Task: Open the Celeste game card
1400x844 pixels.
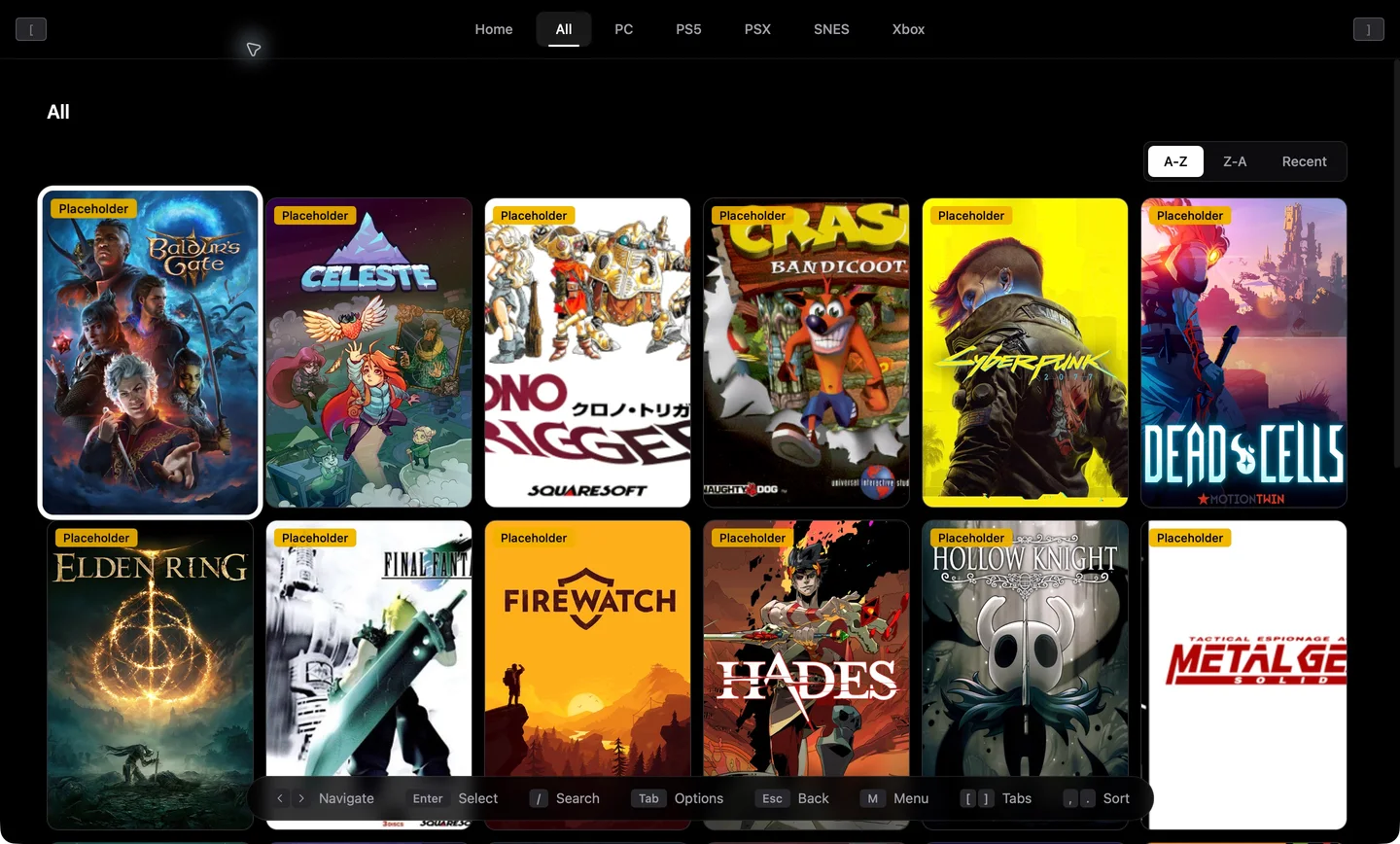Action: click(368, 352)
